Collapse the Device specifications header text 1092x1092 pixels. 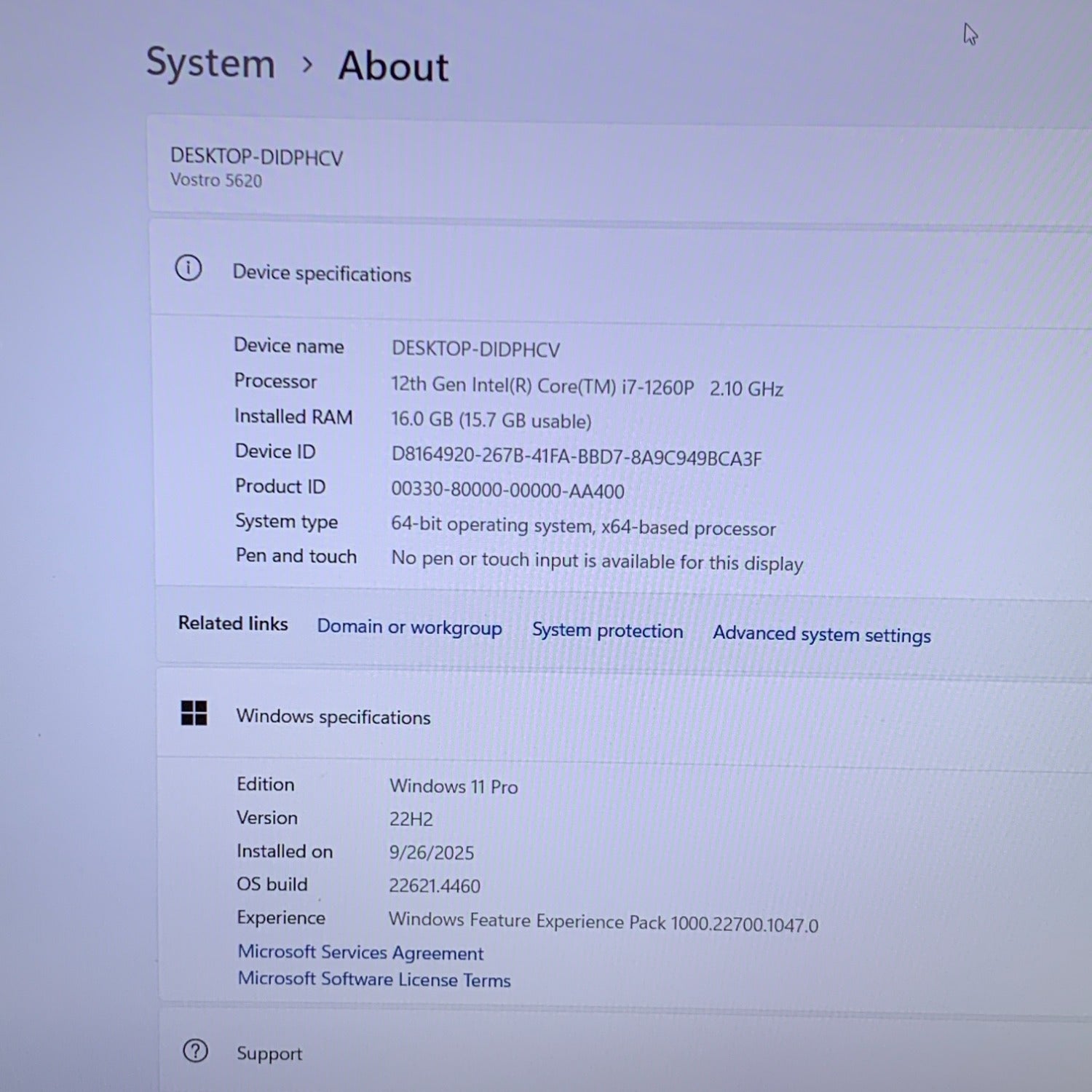coord(322,274)
